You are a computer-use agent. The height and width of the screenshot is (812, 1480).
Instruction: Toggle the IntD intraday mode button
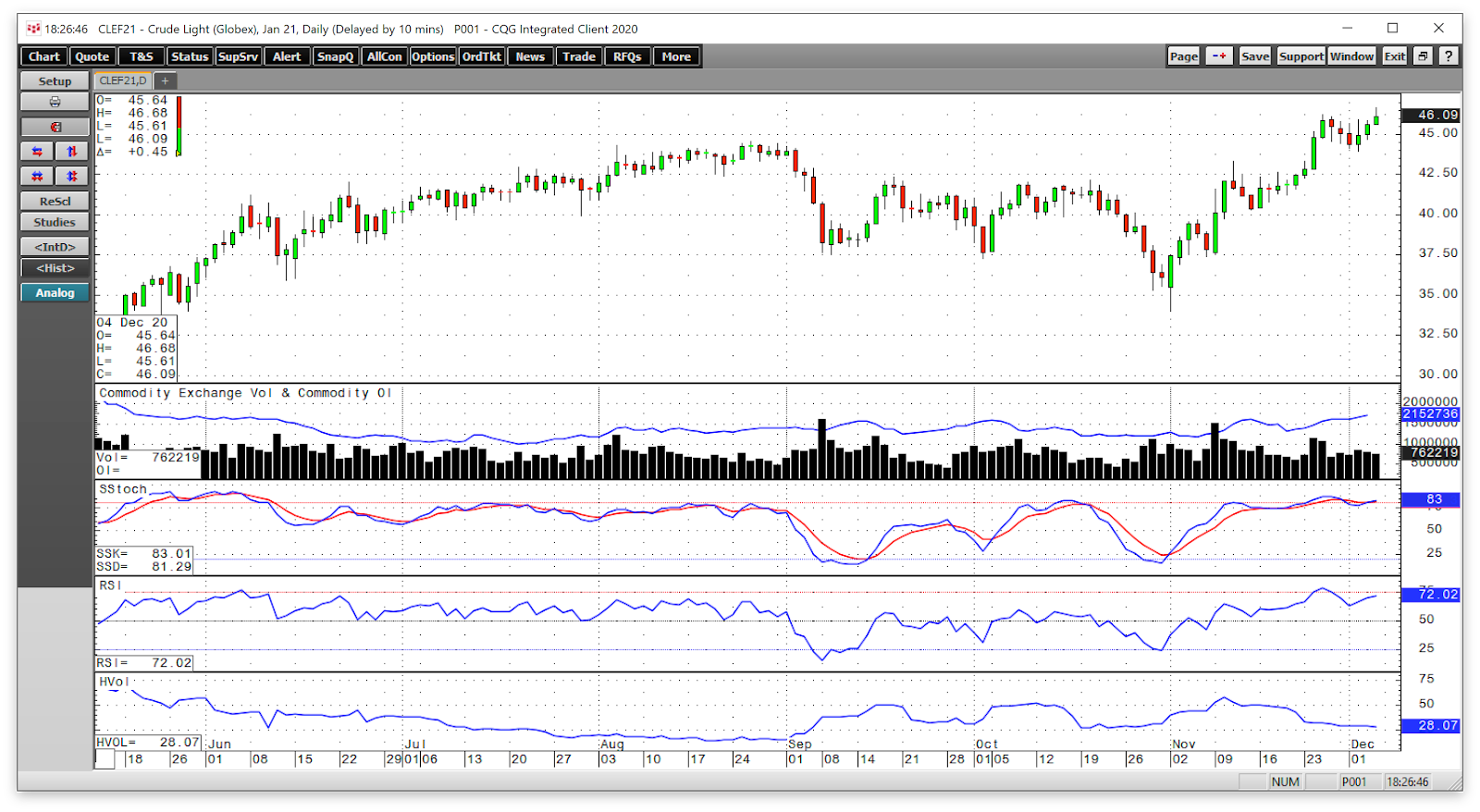coord(55,247)
